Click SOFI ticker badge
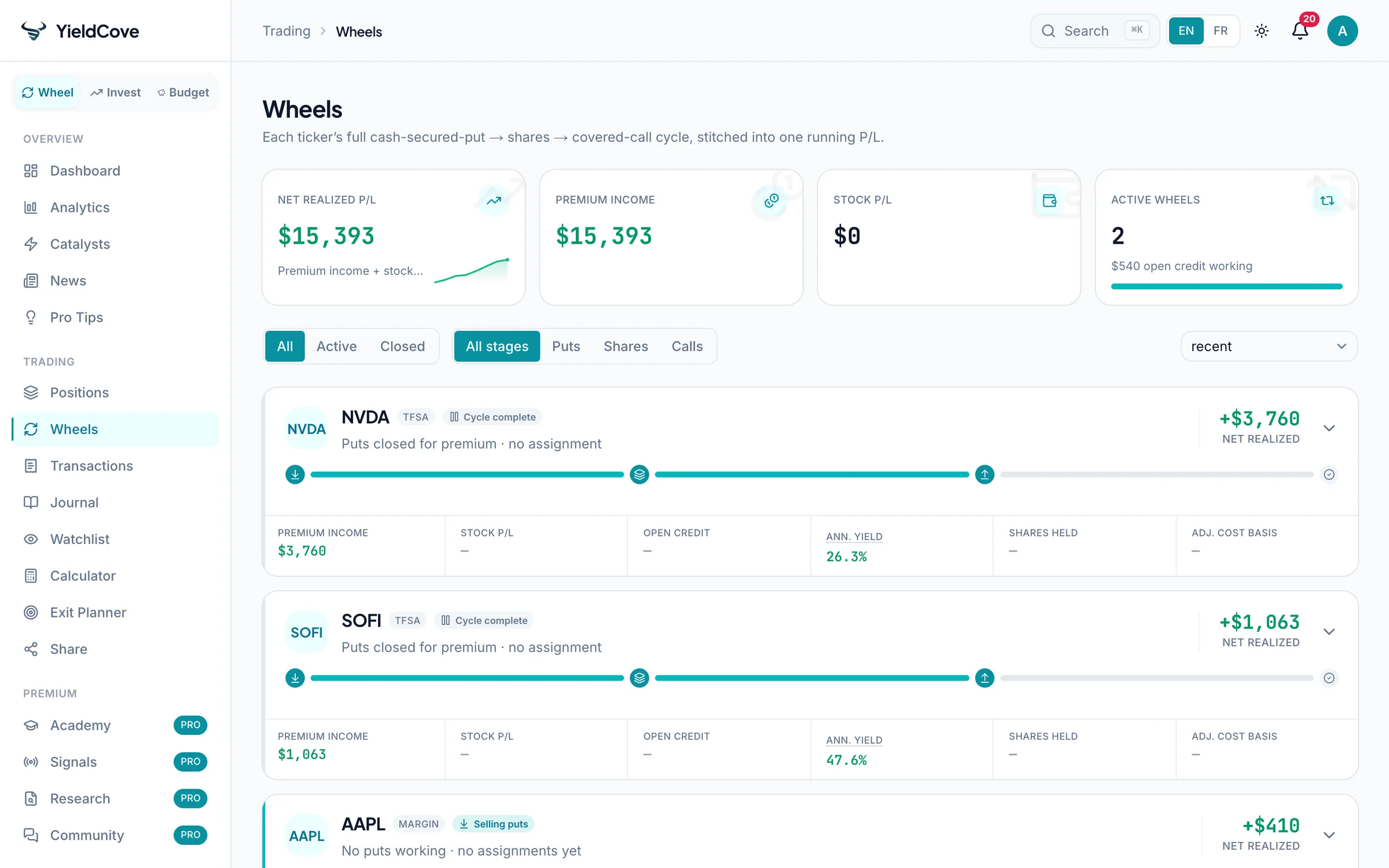The image size is (1389, 868). tap(306, 632)
